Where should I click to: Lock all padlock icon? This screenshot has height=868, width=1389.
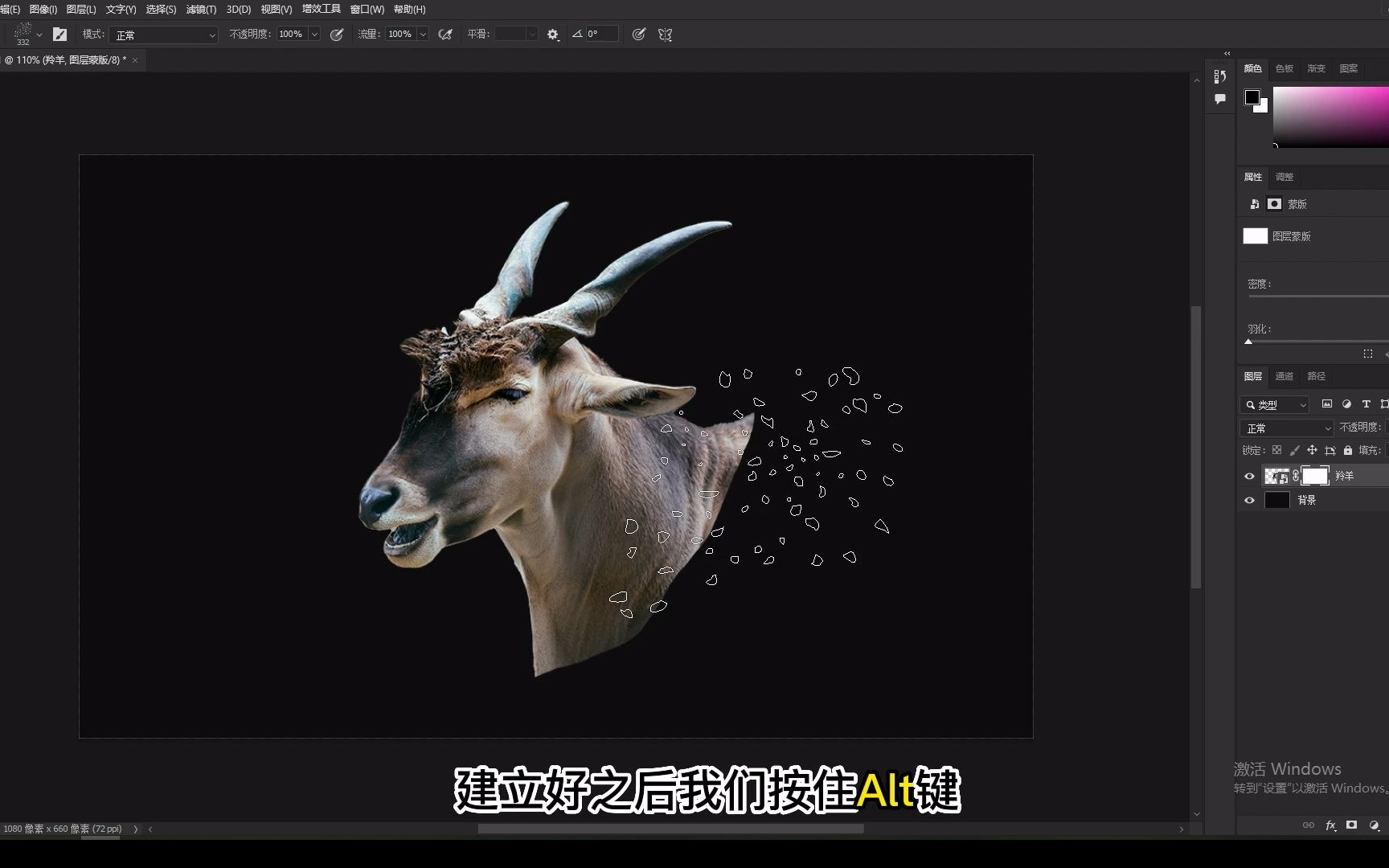coord(1348,450)
